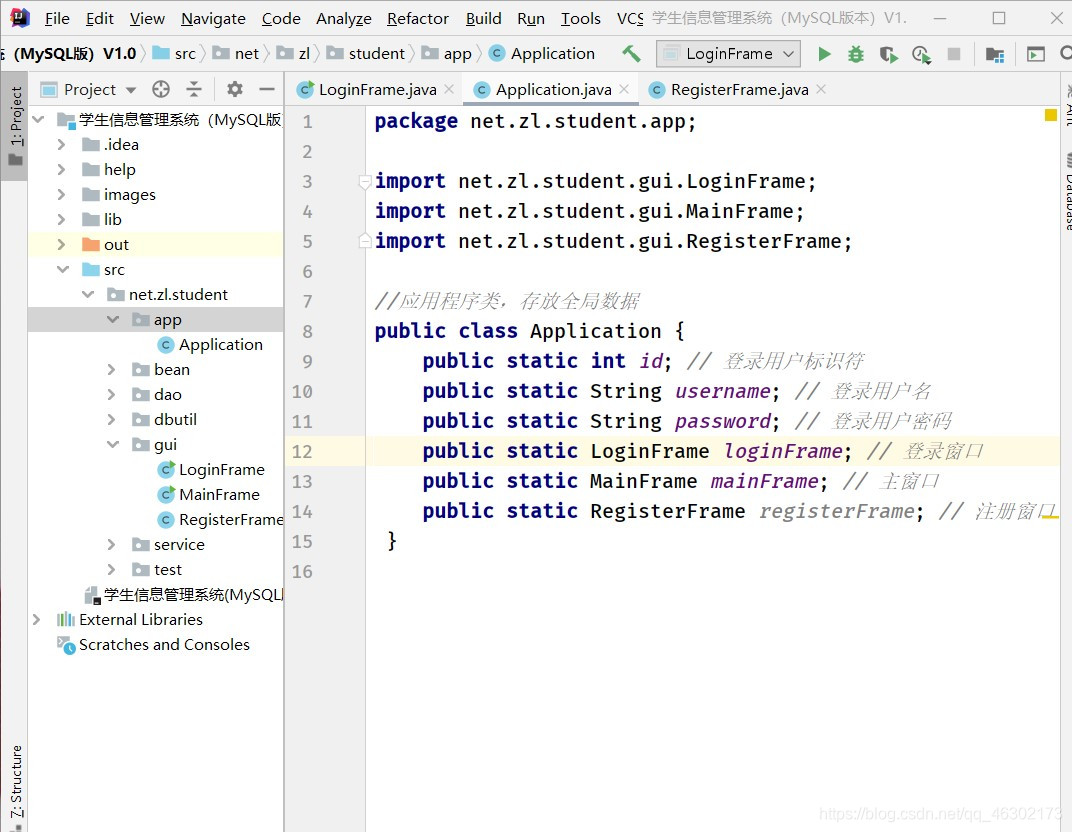The height and width of the screenshot is (832, 1072).
Task: Expand the bean package
Action: [x=111, y=369]
